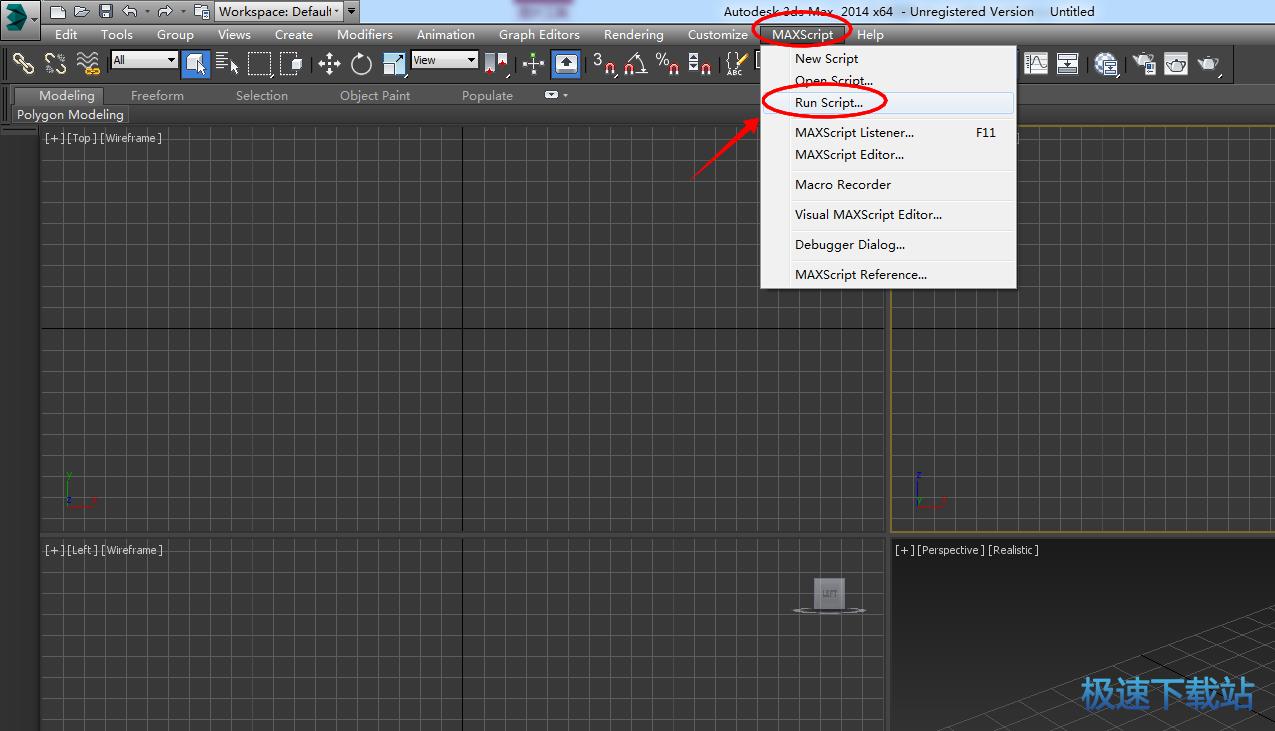Open the Curve Editor icon
1275x731 pixels.
tap(1036, 64)
